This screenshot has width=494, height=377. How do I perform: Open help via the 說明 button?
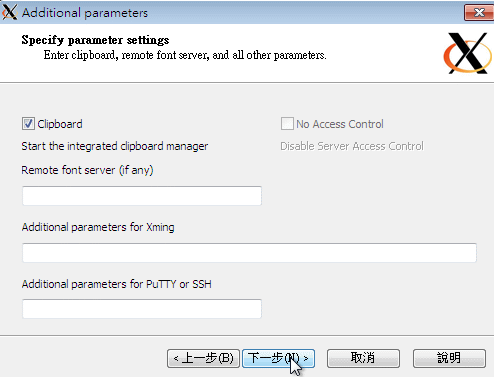449,358
